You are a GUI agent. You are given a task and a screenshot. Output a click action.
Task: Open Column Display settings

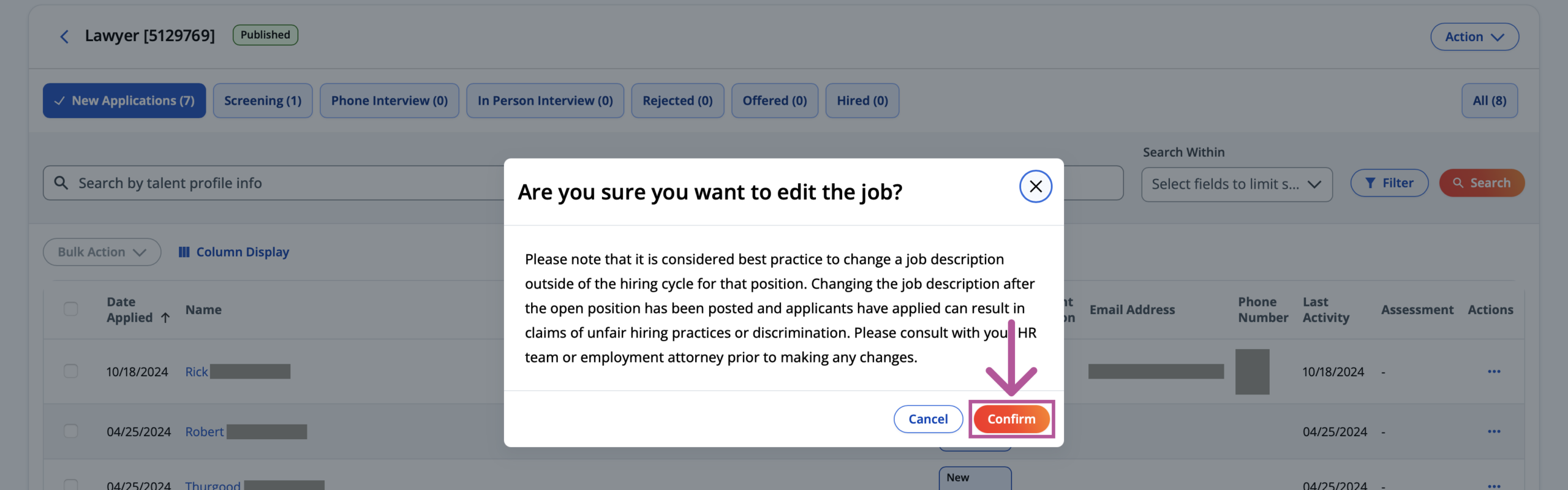[x=233, y=252]
